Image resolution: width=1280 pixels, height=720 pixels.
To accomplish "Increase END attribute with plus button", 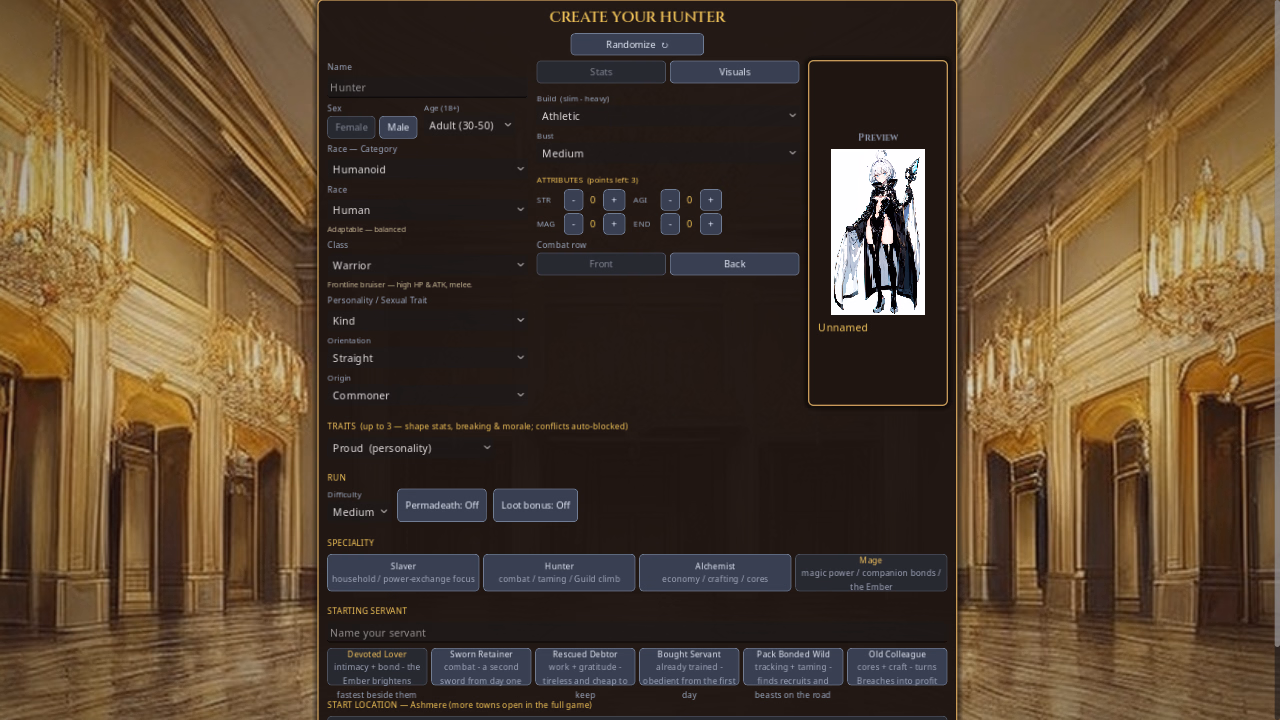I will pyautogui.click(x=710, y=224).
